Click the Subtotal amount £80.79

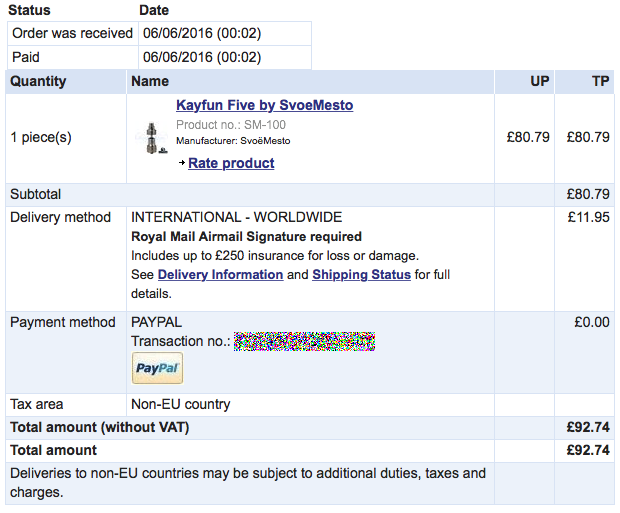click(588, 194)
